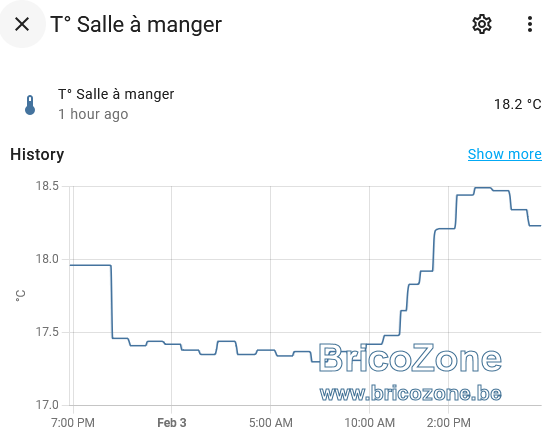Click the 18.5 y-axis tick label
Screen dimensions: 555x437
coord(47,186)
